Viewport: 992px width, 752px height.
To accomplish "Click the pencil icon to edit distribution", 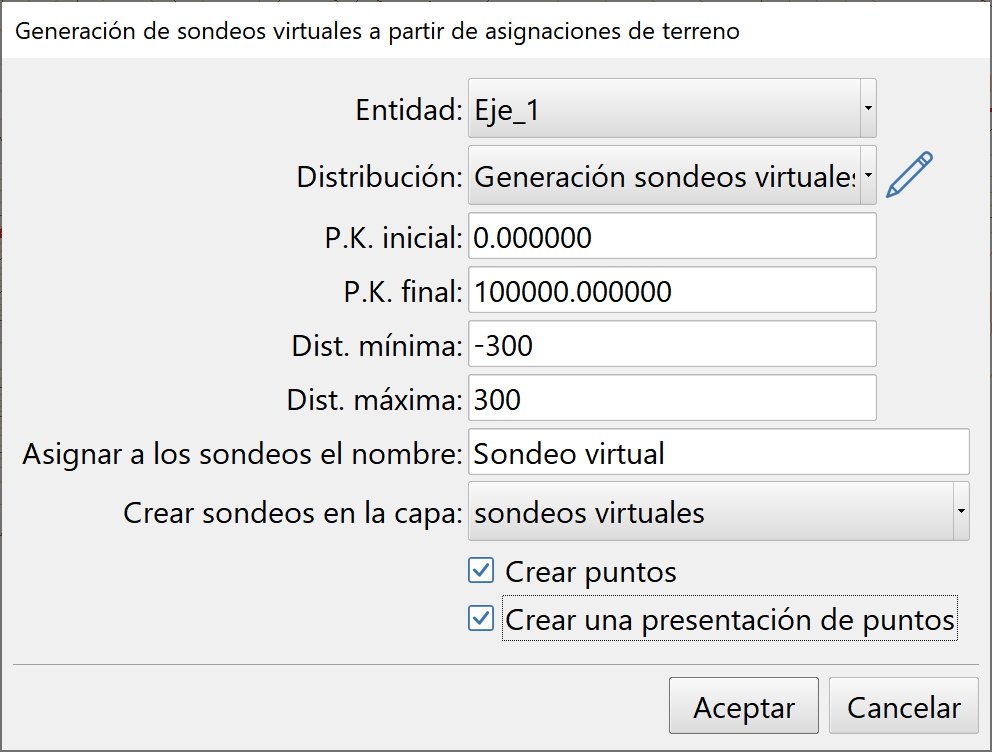I will (x=908, y=172).
